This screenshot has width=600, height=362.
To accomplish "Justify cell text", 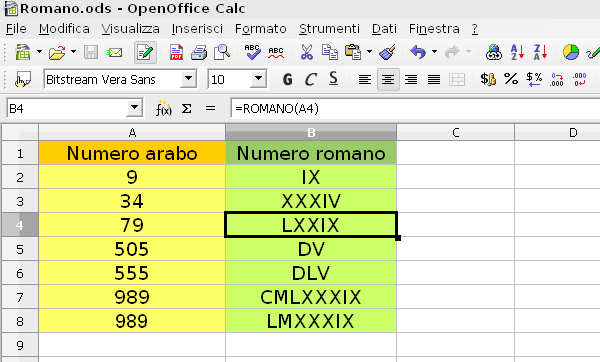I will click(x=434, y=80).
